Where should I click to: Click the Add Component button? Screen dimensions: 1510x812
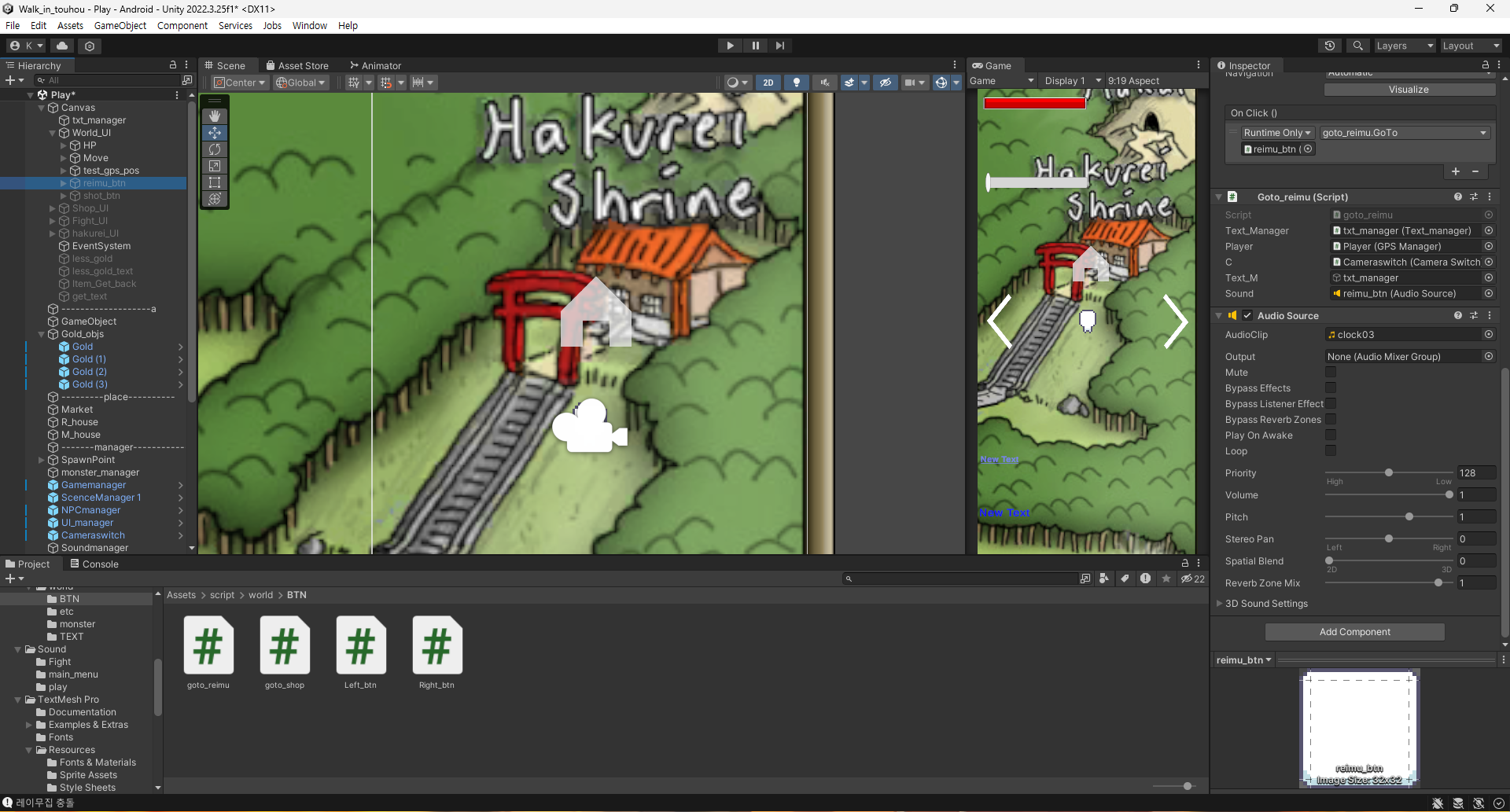click(1354, 632)
